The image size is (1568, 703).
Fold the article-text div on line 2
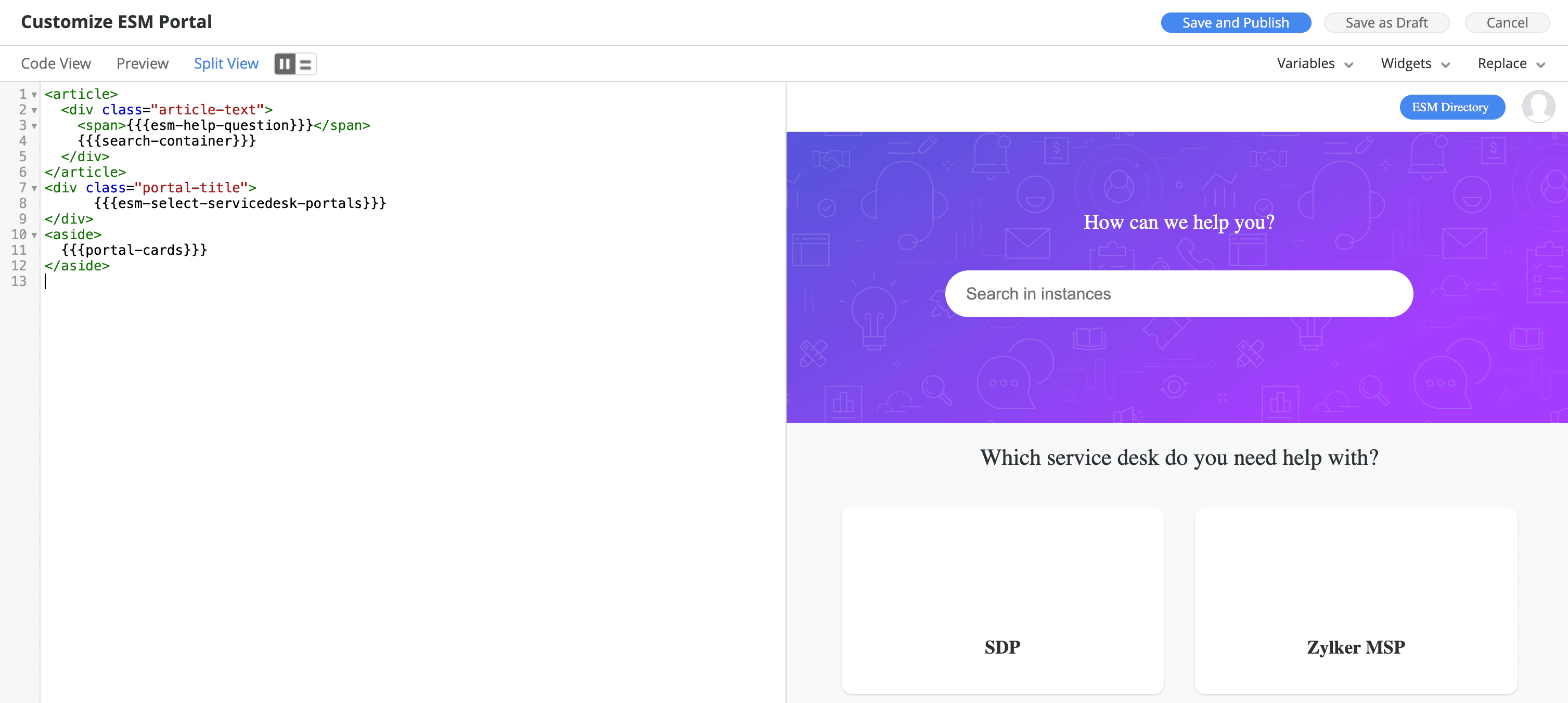pos(35,111)
